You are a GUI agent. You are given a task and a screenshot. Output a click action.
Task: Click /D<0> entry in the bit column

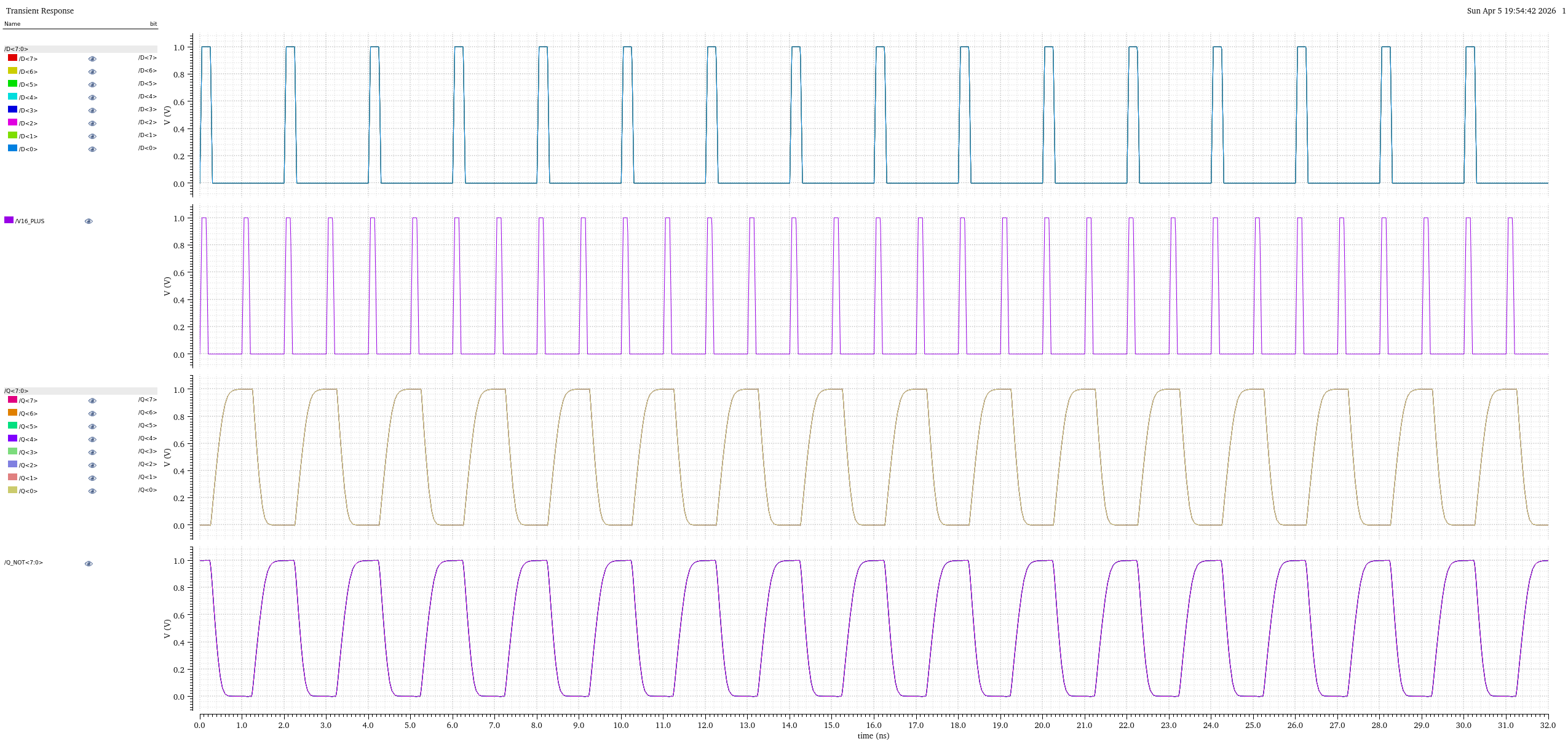[x=148, y=148]
